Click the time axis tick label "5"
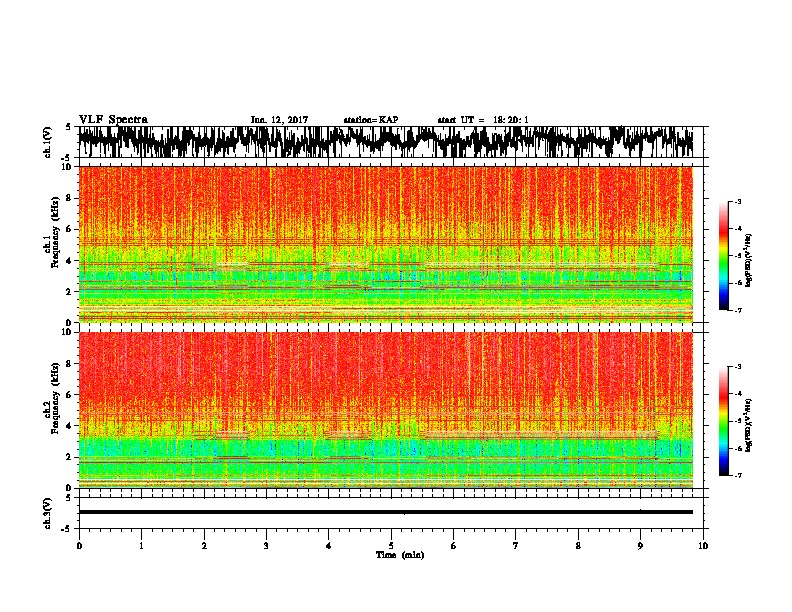 [x=391, y=546]
